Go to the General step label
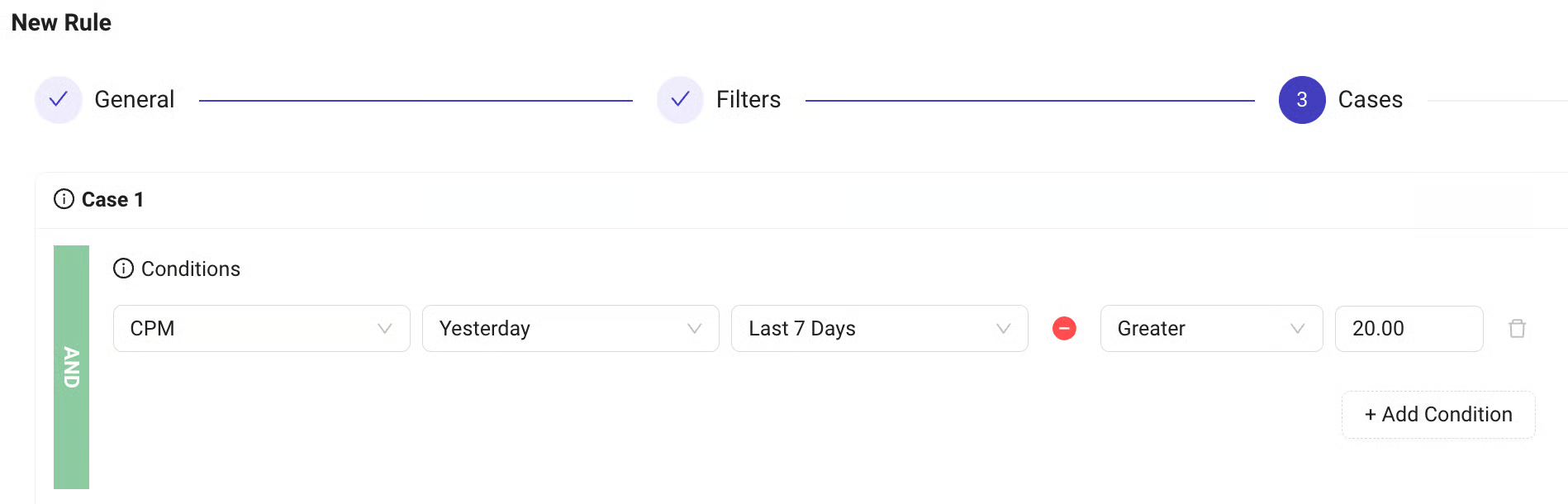 pyautogui.click(x=135, y=100)
